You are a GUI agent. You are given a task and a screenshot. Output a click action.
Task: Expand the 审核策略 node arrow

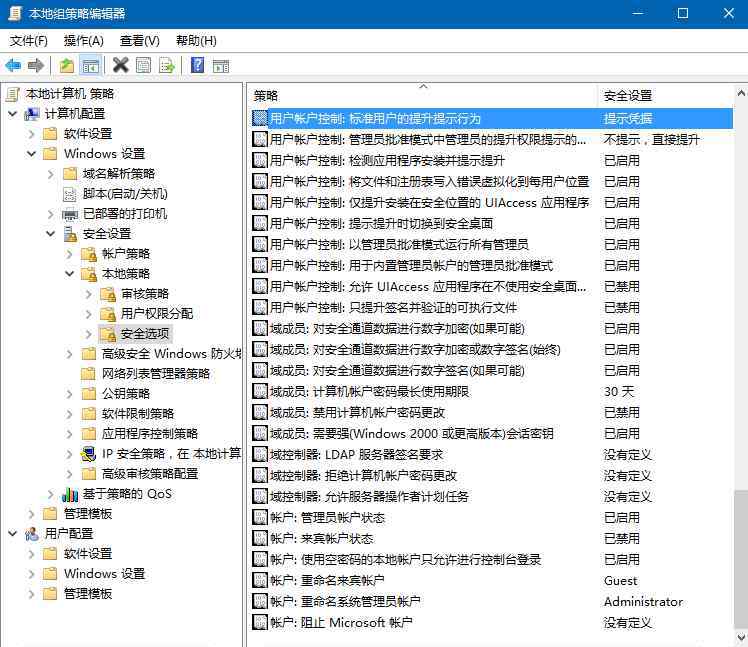click(x=89, y=294)
